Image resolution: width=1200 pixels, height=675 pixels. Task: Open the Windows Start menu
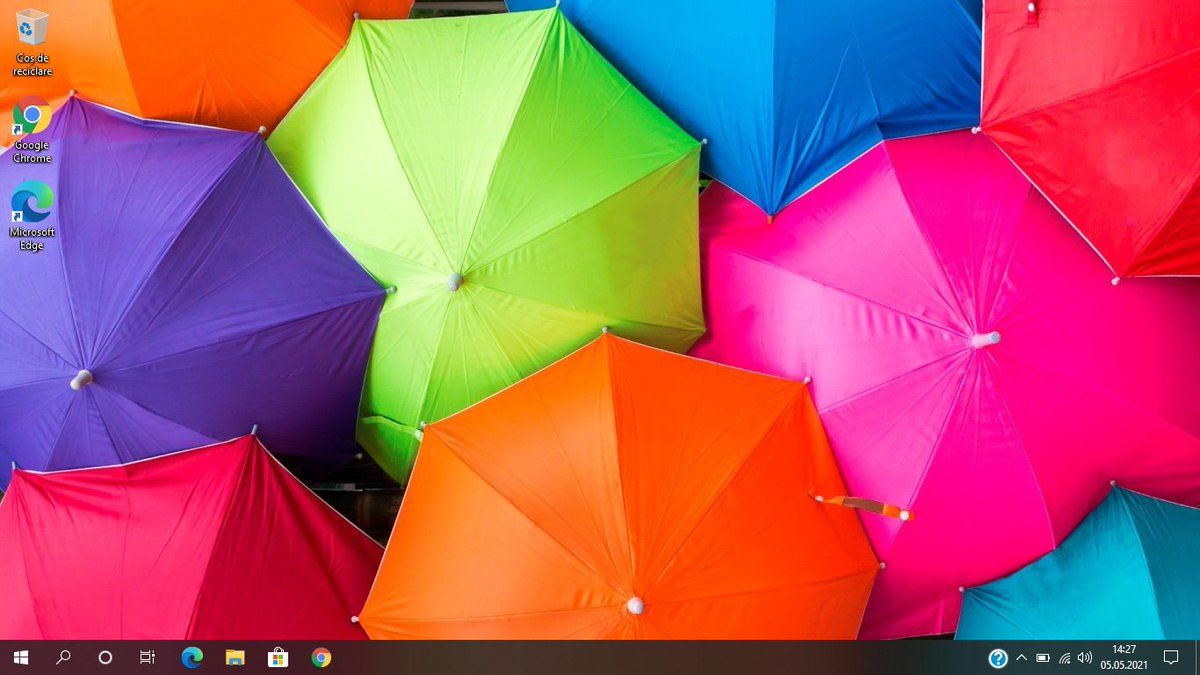point(20,657)
